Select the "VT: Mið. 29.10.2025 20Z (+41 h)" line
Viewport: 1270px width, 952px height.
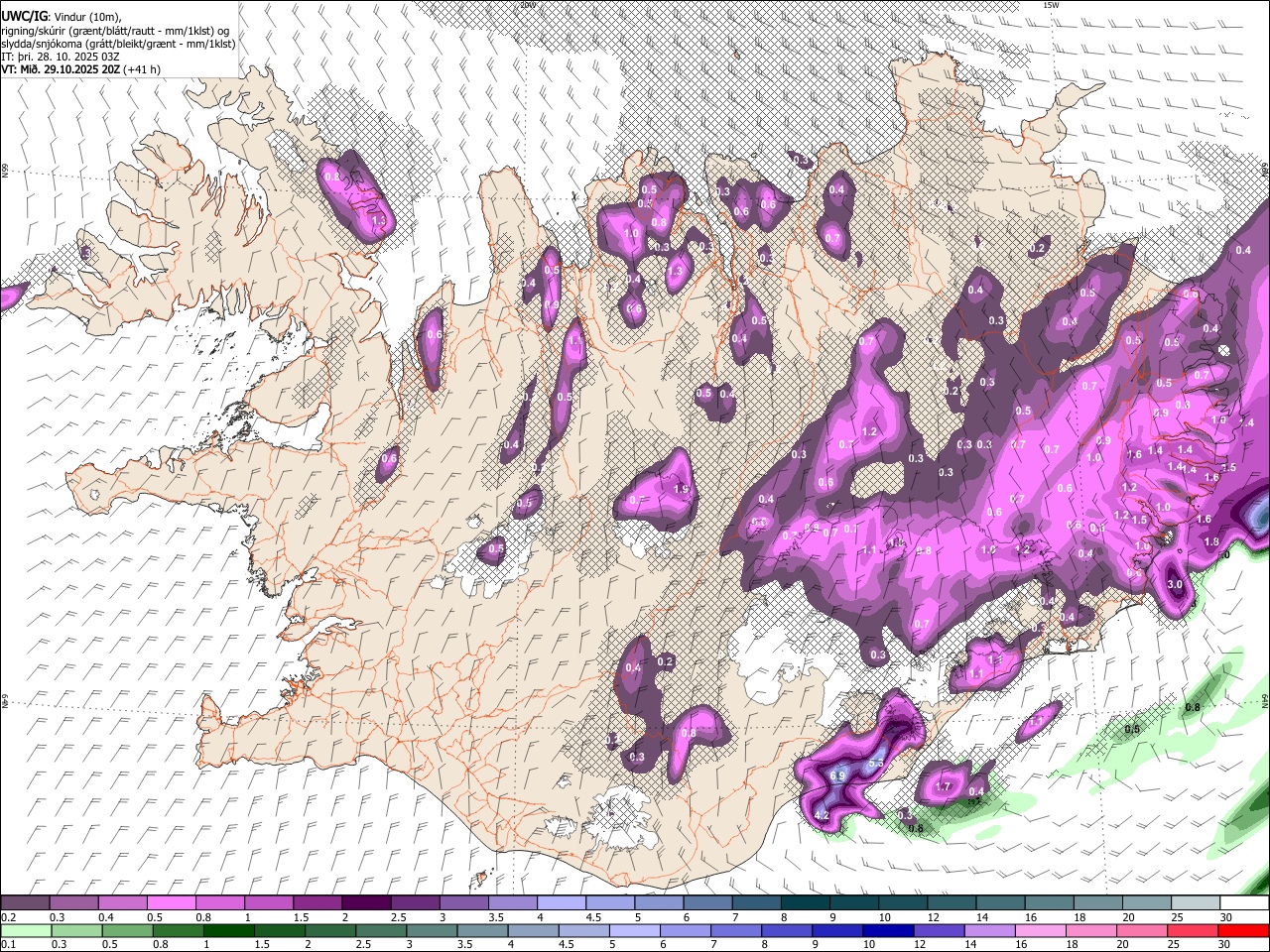tap(80, 69)
